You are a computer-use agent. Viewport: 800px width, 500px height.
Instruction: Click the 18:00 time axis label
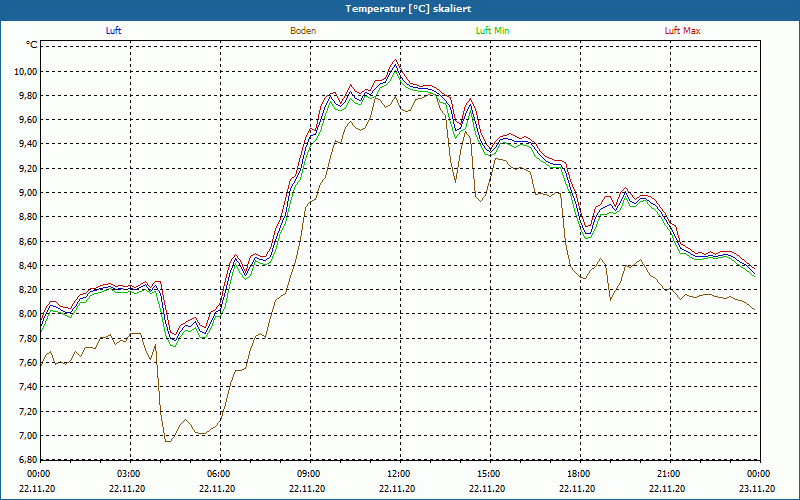pyautogui.click(x=578, y=474)
